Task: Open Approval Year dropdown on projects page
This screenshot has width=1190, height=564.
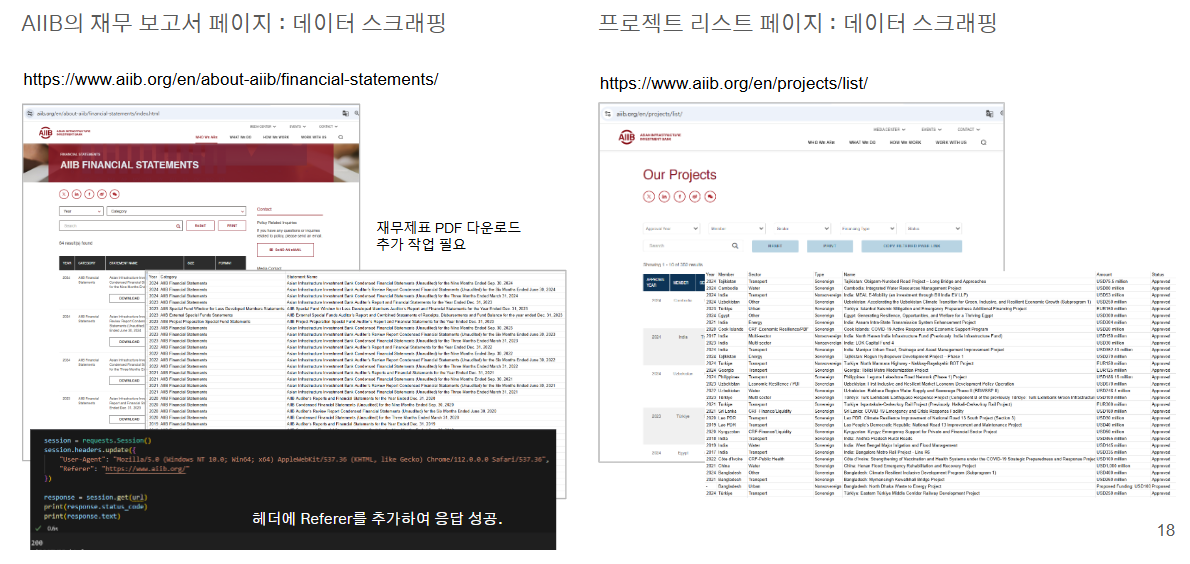Action: (671, 228)
